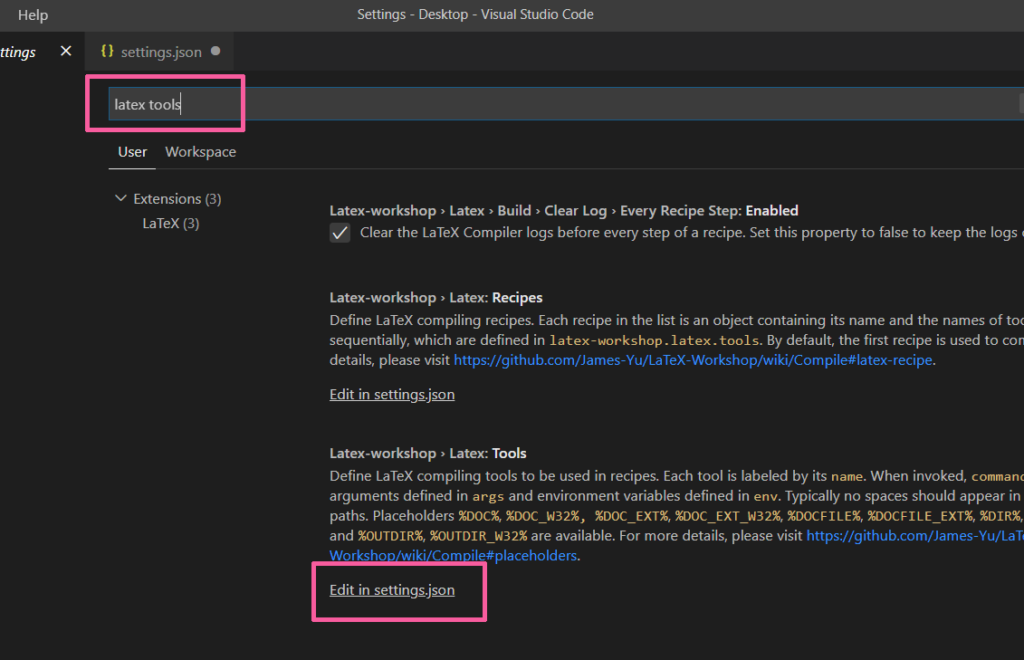Click the 'Every Recipe Step: Enabled' setting title
The width and height of the screenshot is (1024, 660).
point(564,211)
